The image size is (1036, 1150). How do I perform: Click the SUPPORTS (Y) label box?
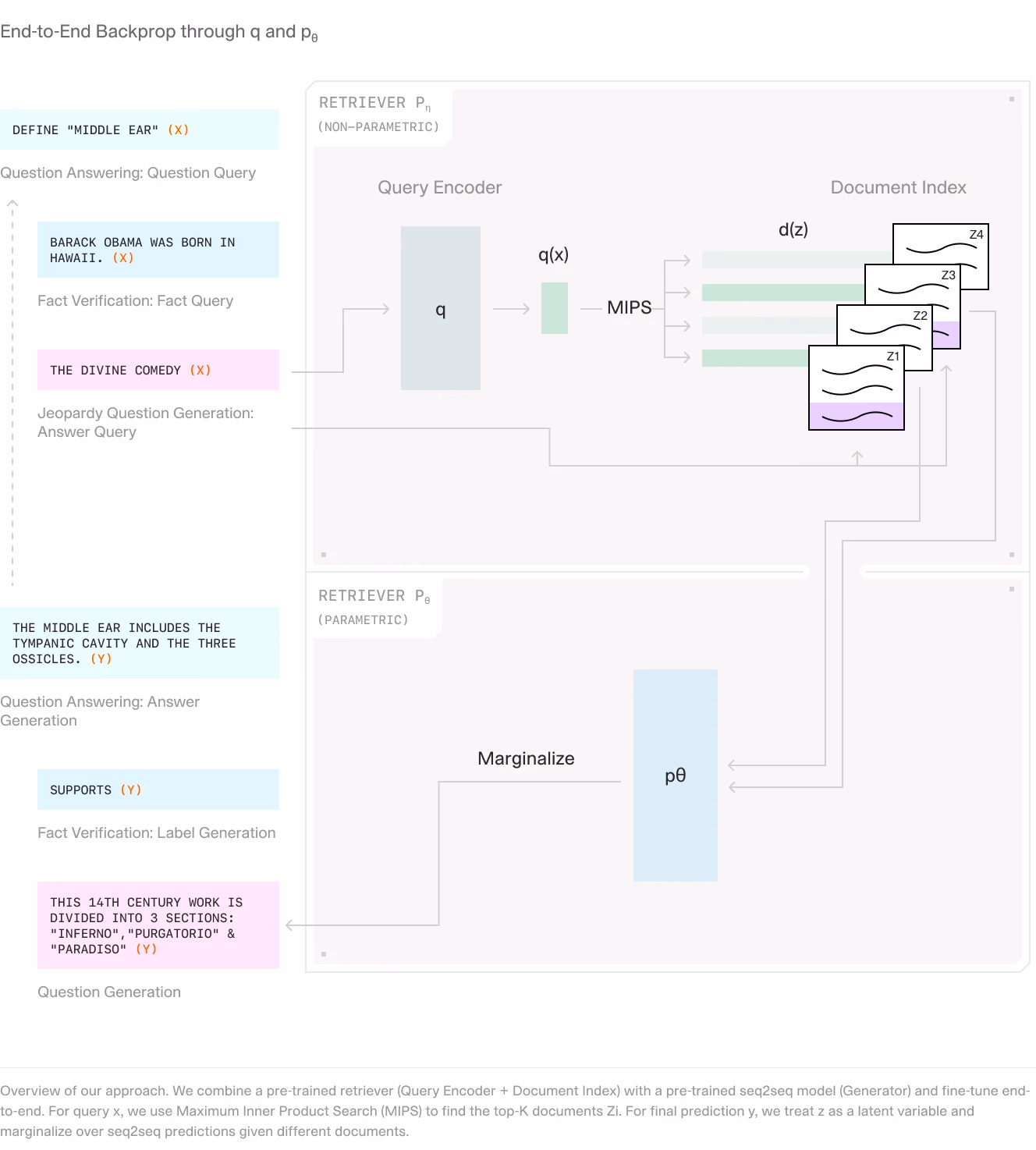click(x=158, y=790)
